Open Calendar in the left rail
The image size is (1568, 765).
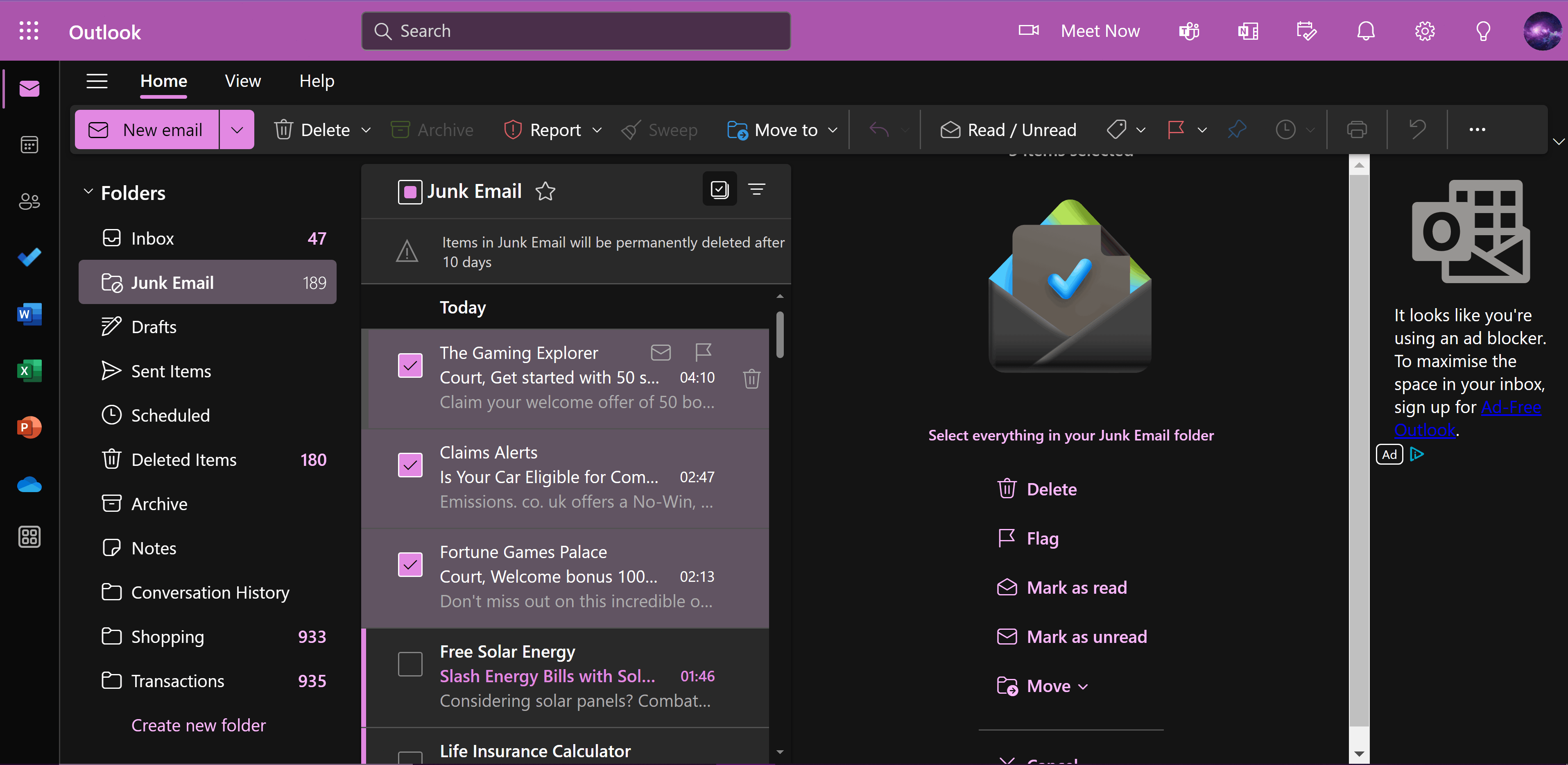[29, 145]
